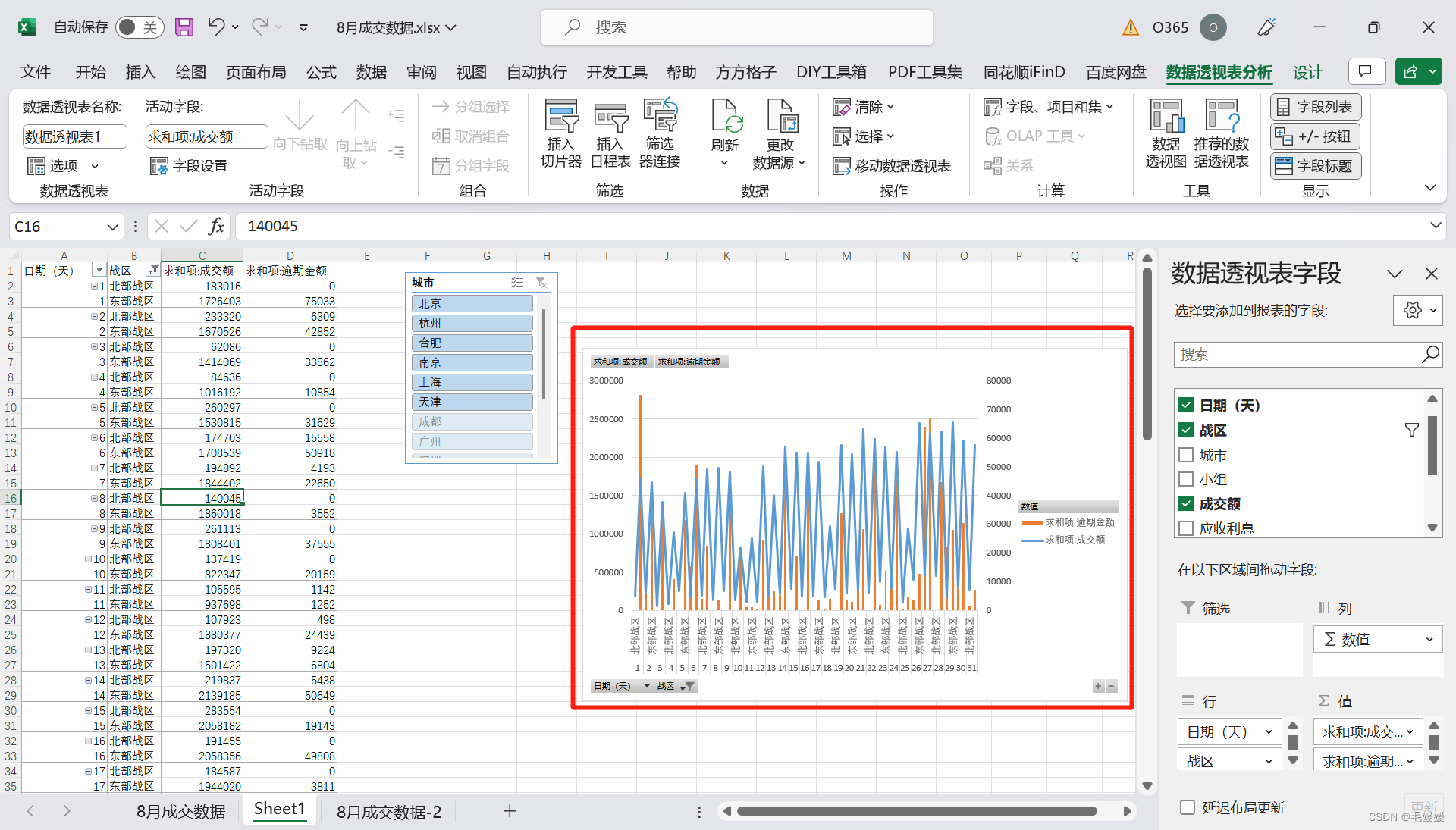Click the slicer multi-select icon

517,283
